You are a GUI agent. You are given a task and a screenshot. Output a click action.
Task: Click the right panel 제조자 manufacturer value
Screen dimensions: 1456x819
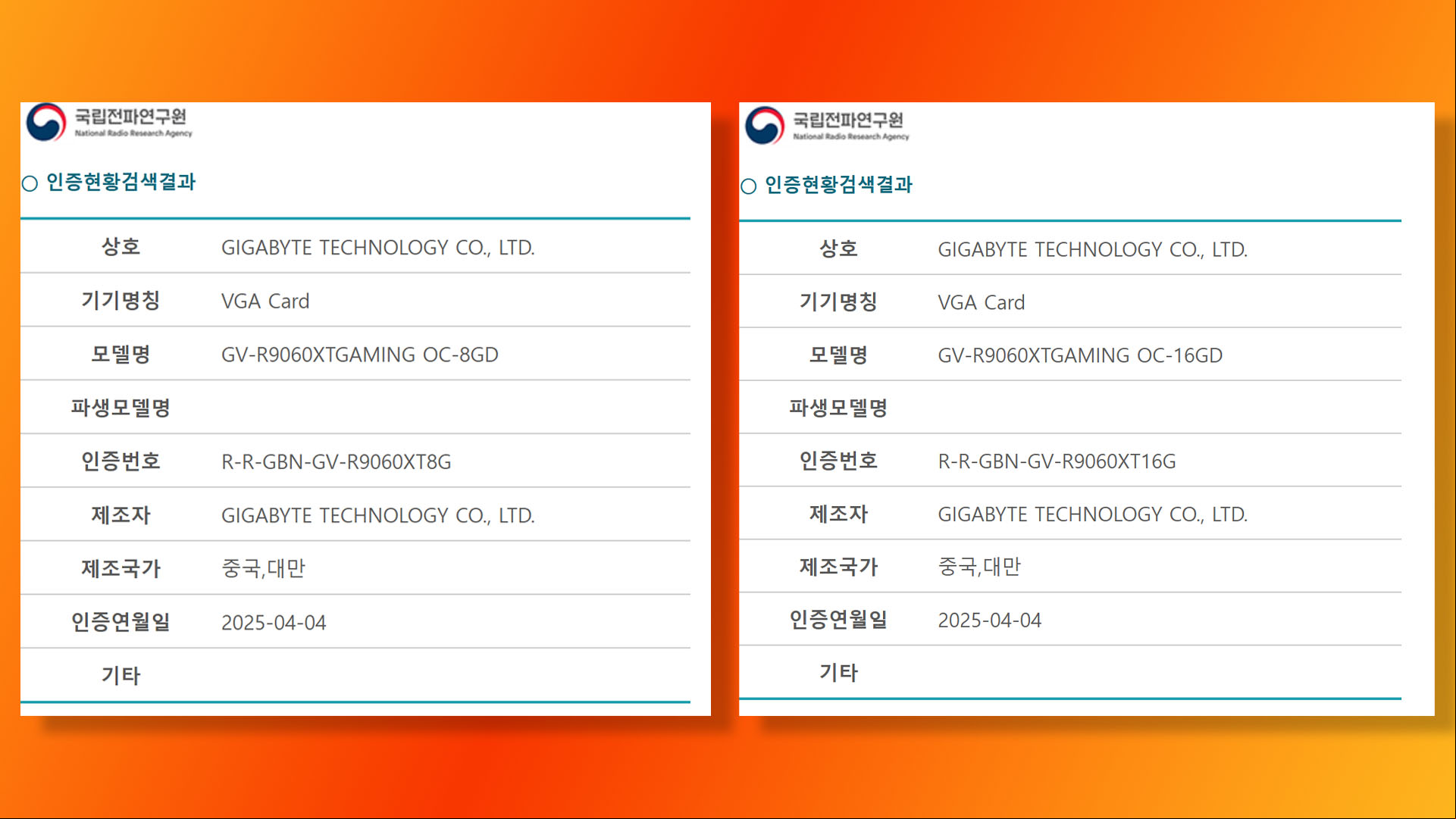coord(1093,514)
